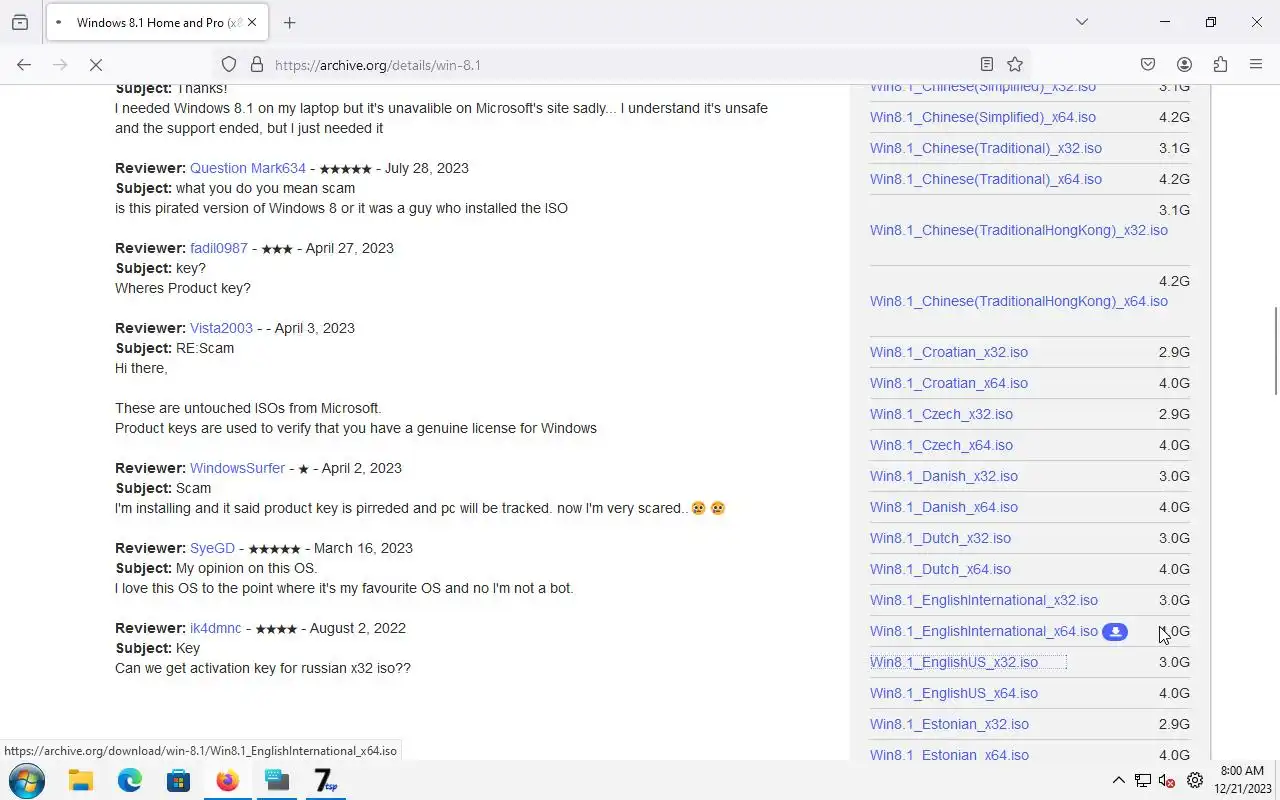The width and height of the screenshot is (1280, 800).
Task: Open Firefox account icon
Action: coord(1184,65)
